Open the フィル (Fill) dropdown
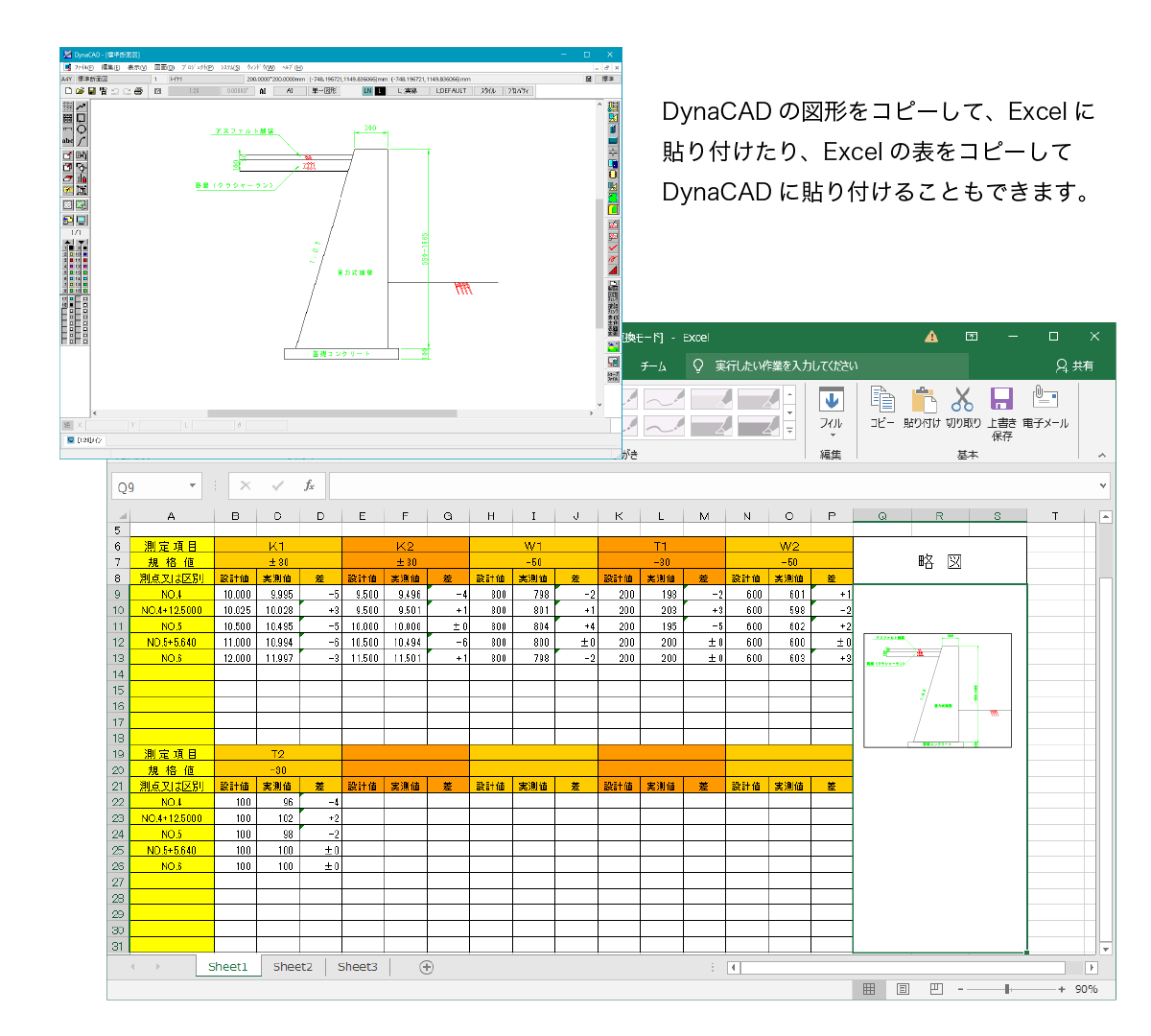The image size is (1151, 1036). (831, 412)
